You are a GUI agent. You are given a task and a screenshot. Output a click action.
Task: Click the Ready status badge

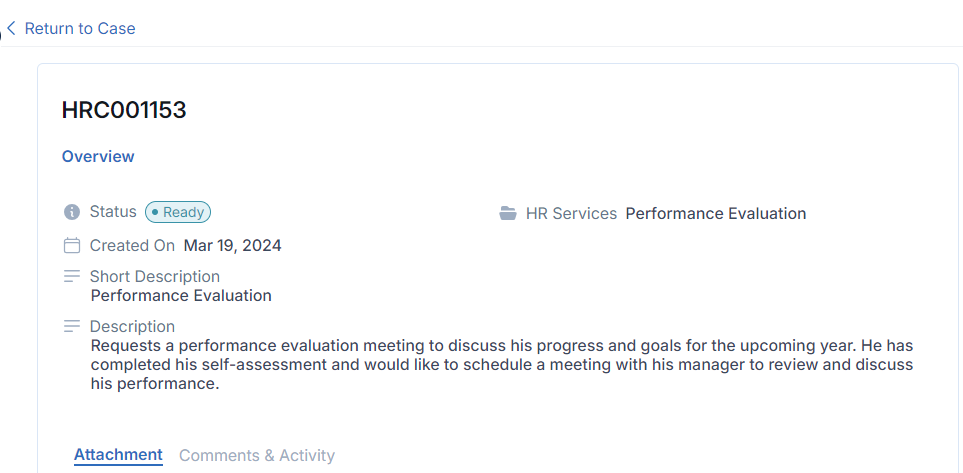tap(178, 213)
